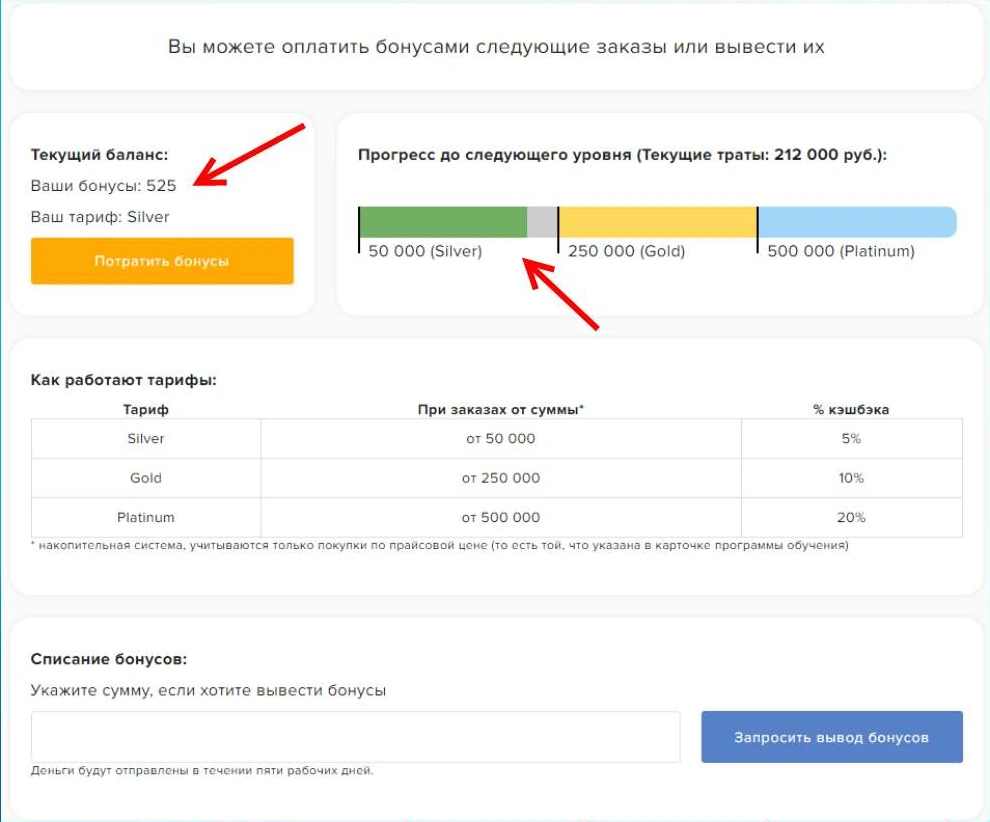This screenshot has width=990, height=822.
Task: Click the 'Вы можете оплатить бонусами' banner text
Action: pos(496,47)
